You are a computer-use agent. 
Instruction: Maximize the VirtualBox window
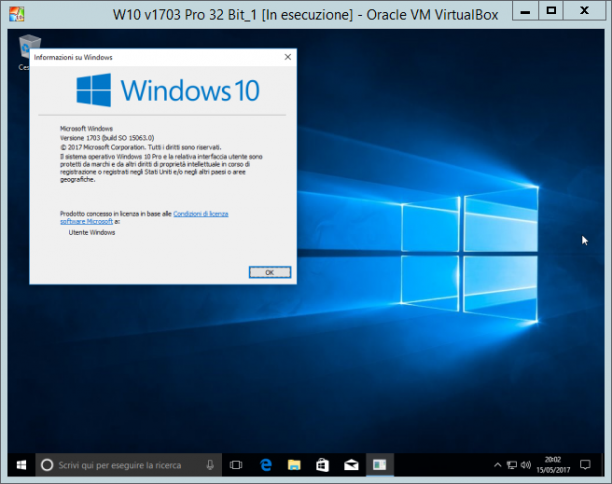(551, 11)
